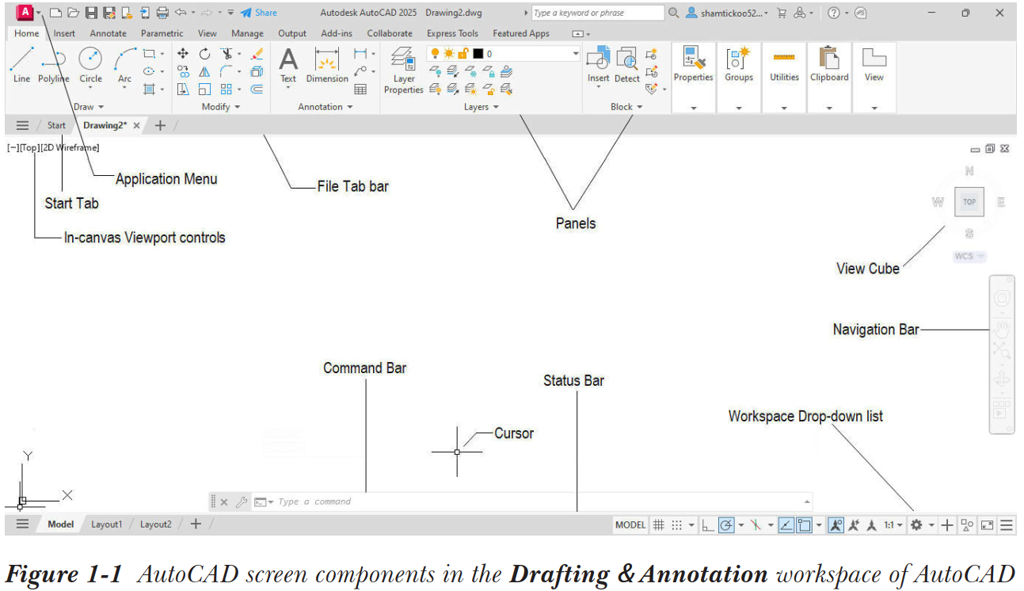
Task: Expand the Draw panel dropdown
Action: [x=89, y=106]
